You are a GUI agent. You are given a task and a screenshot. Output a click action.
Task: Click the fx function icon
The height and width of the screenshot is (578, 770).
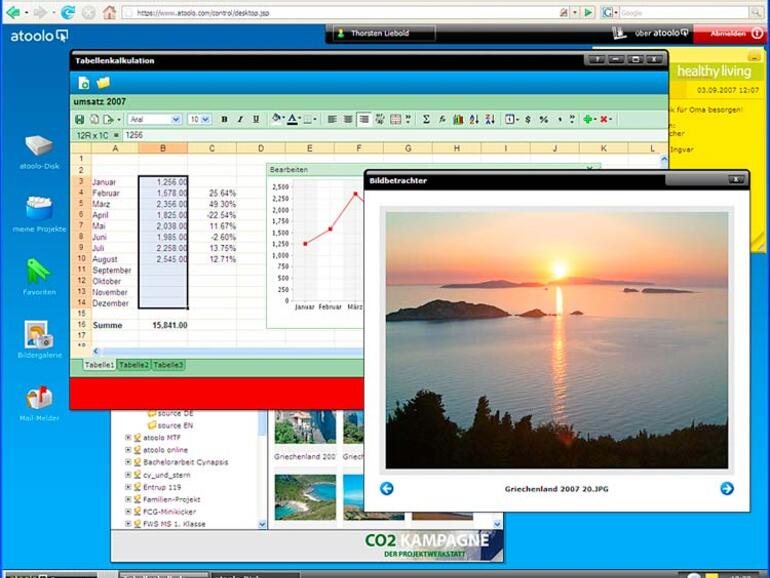click(442, 119)
